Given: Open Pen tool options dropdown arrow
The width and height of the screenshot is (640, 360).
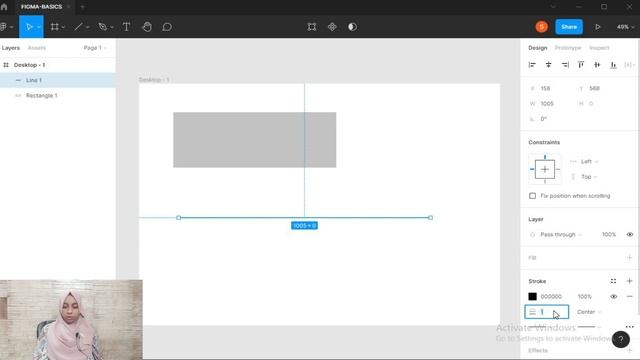Looking at the screenshot, I should coord(112,27).
